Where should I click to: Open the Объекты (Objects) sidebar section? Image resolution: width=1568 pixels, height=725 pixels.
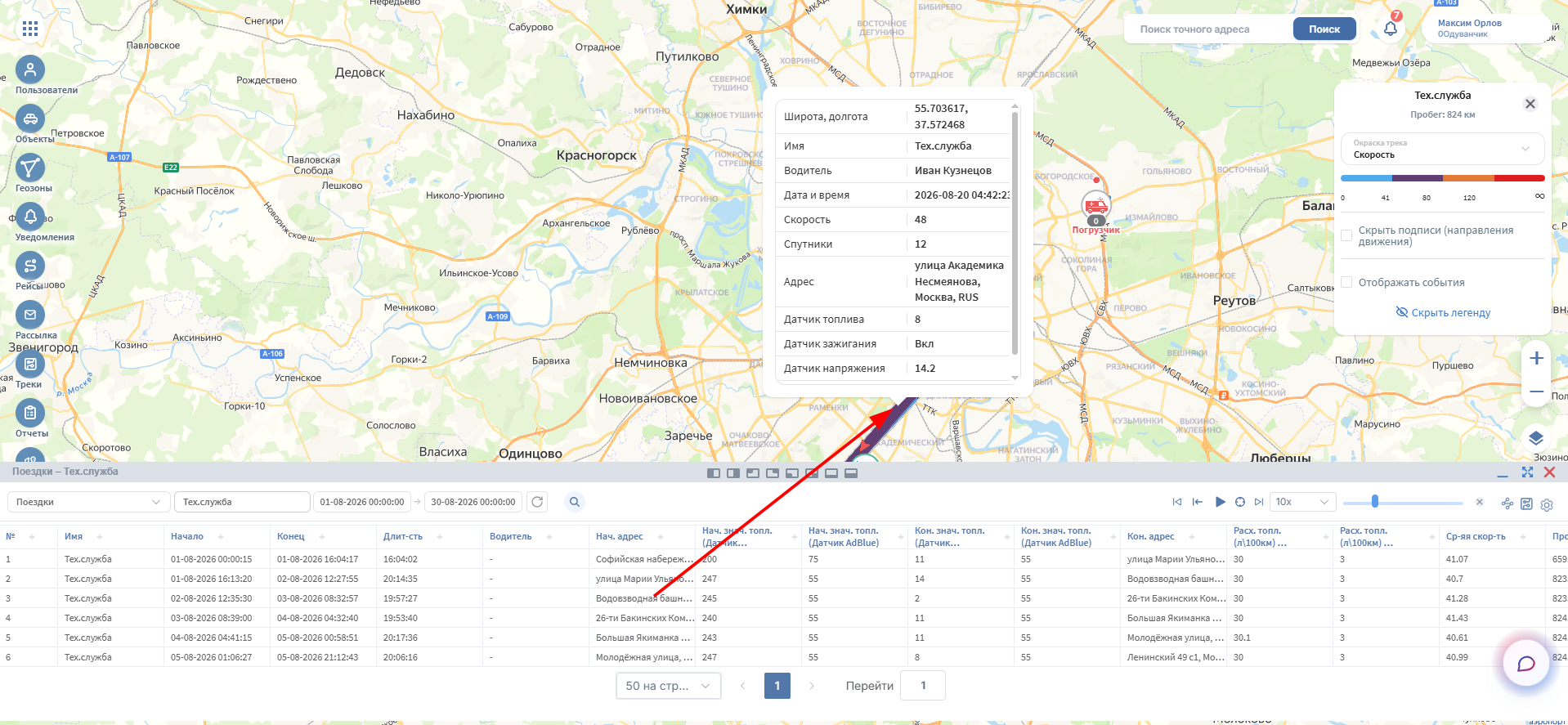[x=30, y=119]
